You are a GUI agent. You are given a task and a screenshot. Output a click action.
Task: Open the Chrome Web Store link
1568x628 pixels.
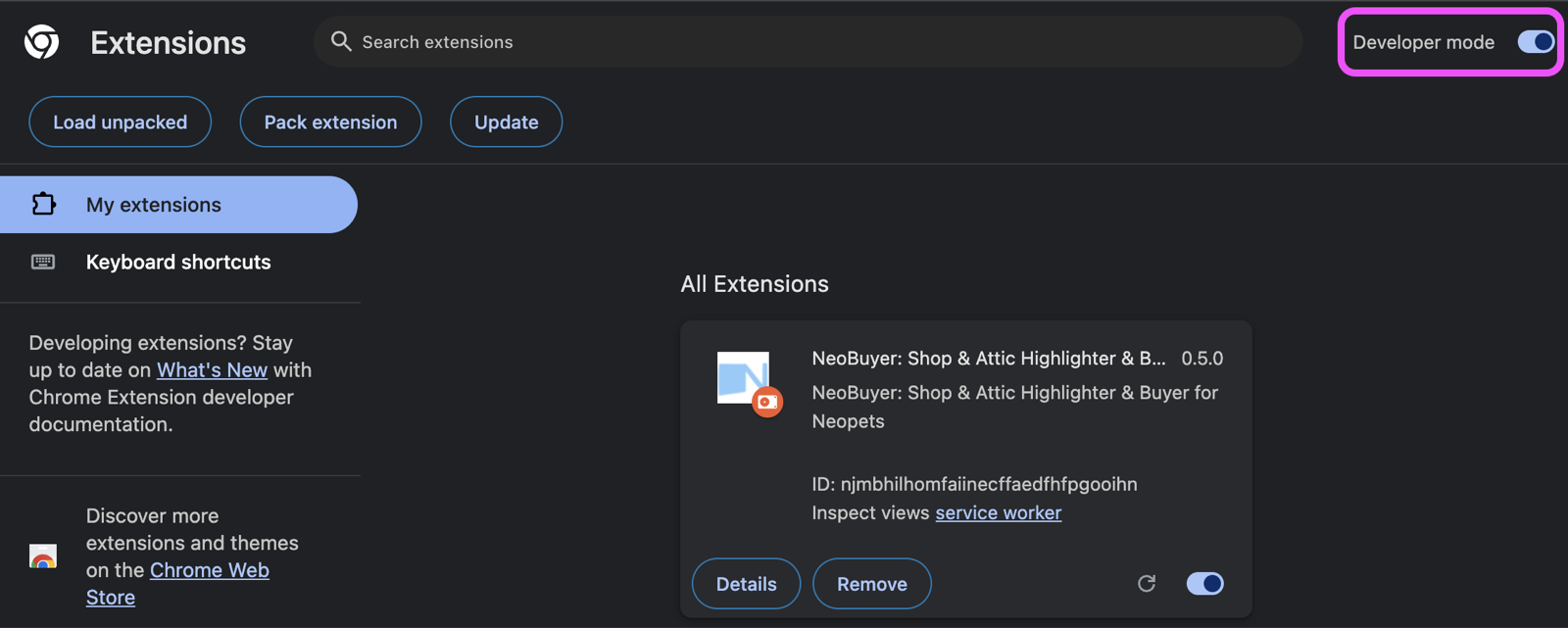177,584
